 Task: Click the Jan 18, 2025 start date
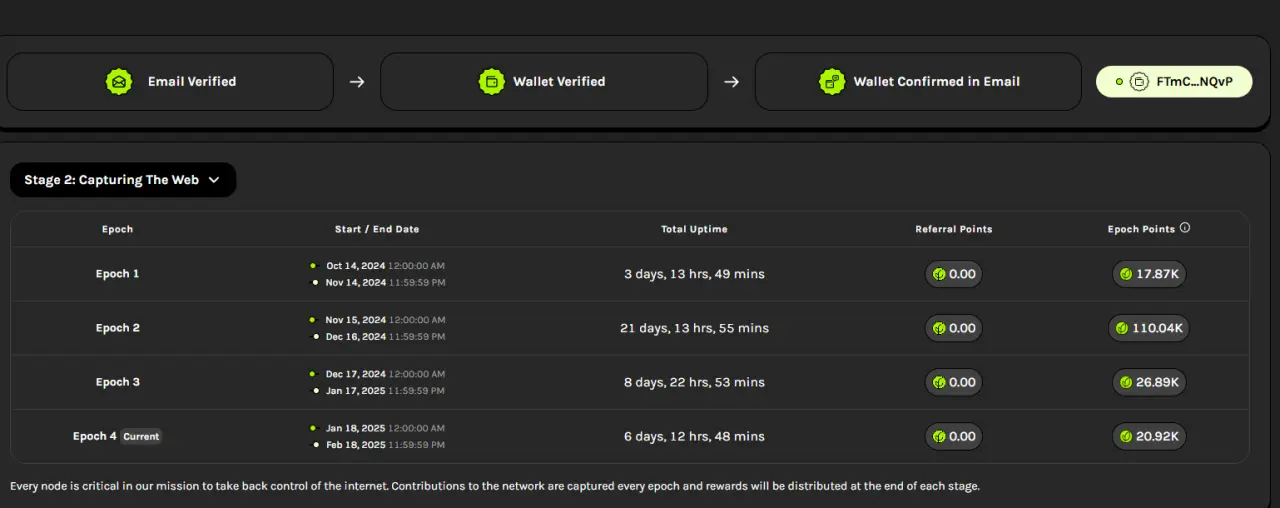356,428
